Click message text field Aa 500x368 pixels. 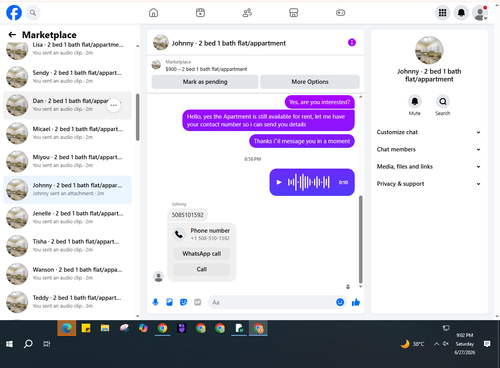coord(272,302)
